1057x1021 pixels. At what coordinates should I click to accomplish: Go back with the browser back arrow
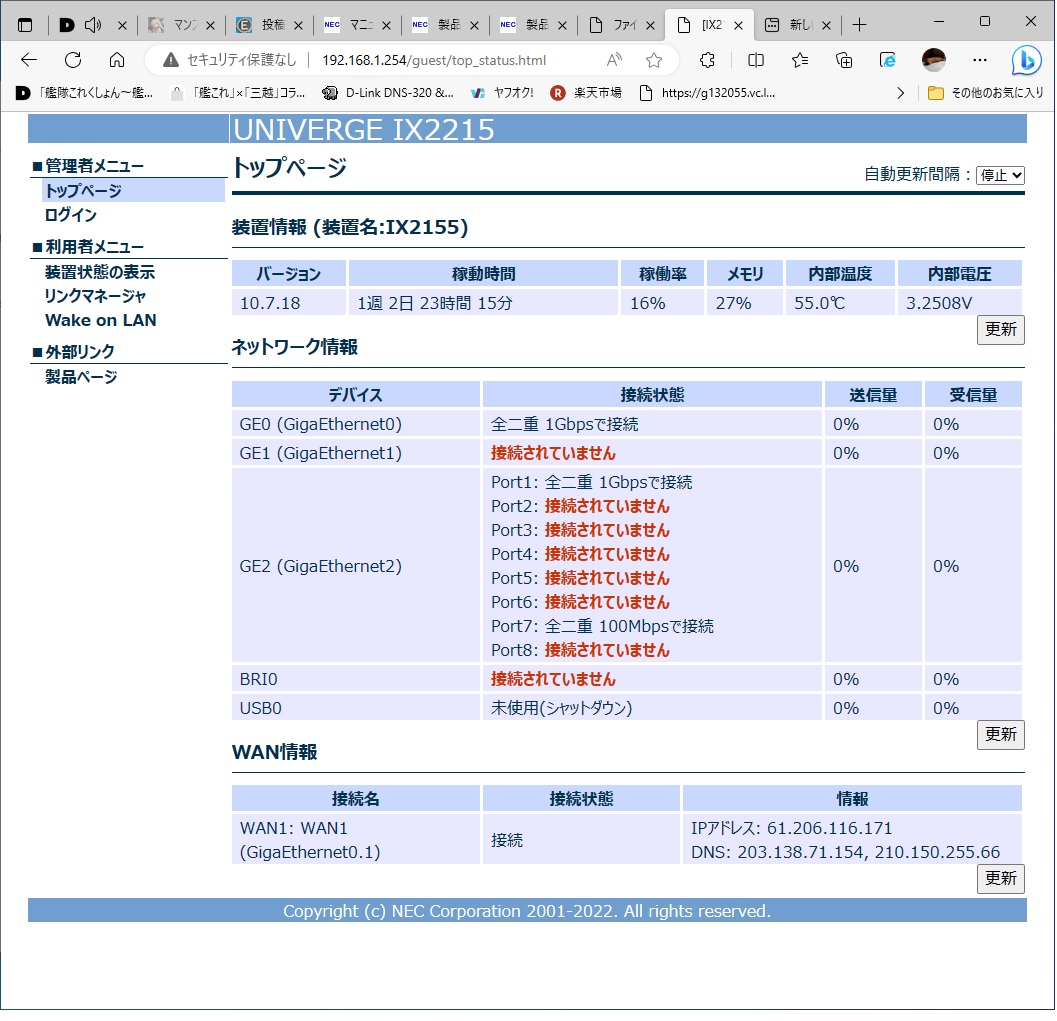point(29,60)
